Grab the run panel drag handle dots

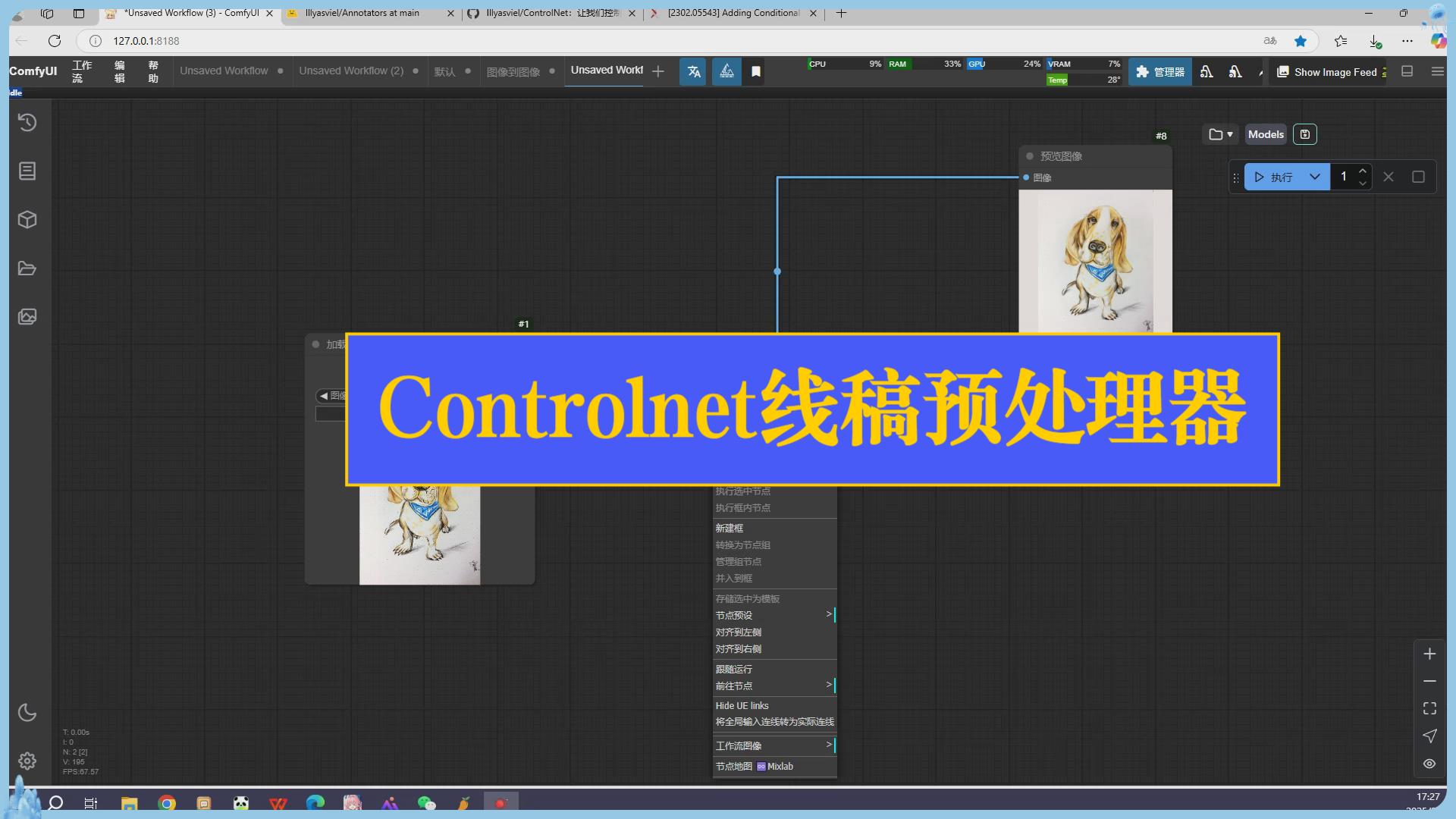coord(1236,177)
